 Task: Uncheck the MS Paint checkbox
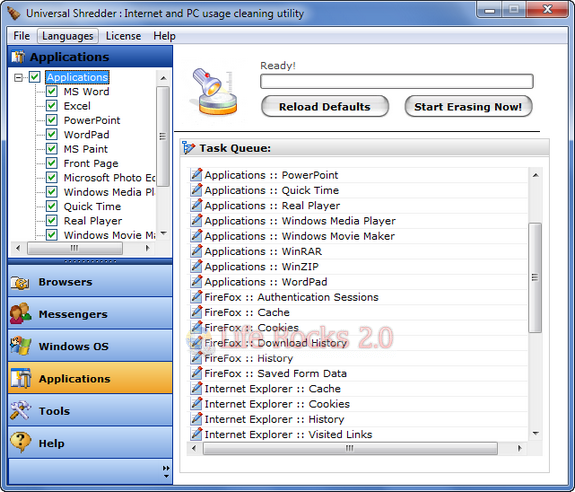[x=52, y=148]
